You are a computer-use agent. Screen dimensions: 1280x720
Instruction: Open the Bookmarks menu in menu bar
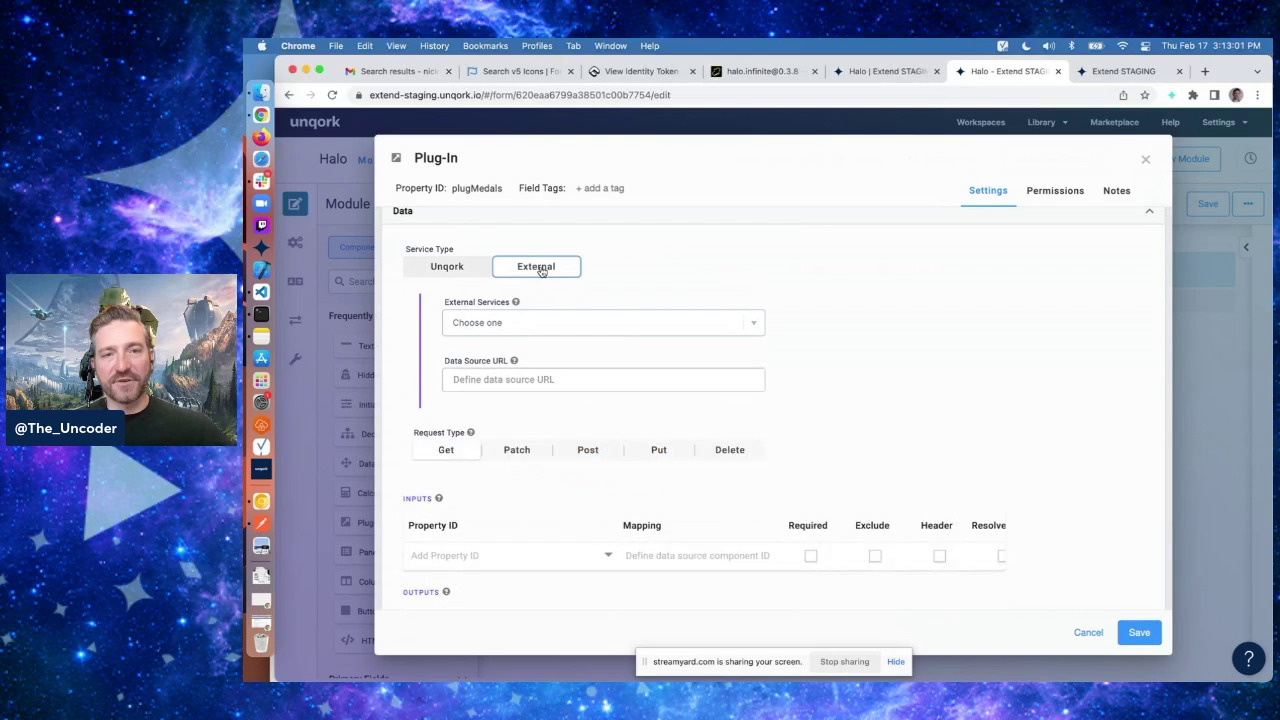(x=485, y=46)
